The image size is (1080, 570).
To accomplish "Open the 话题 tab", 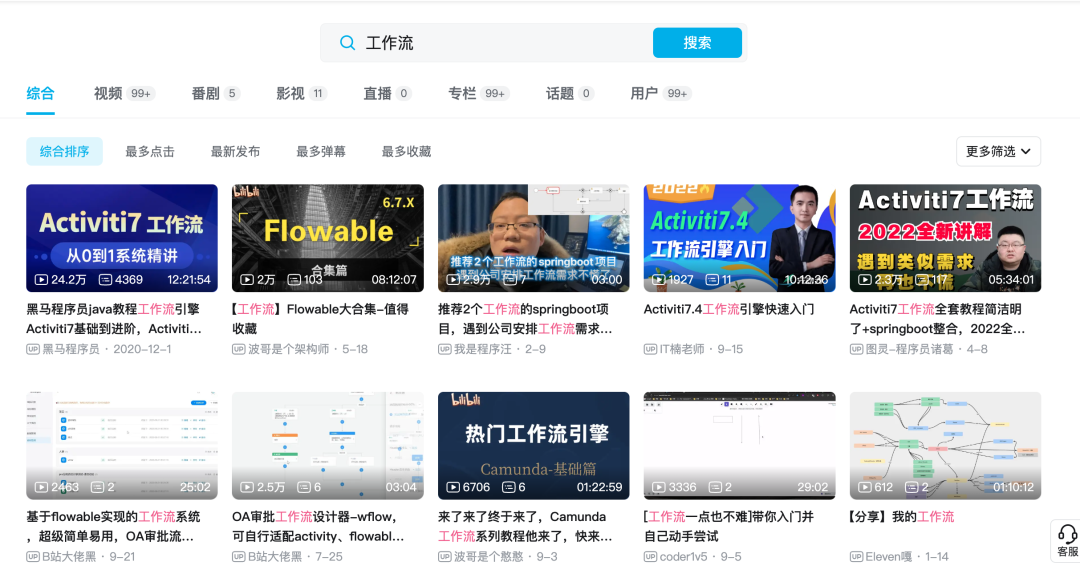I will coord(569,94).
